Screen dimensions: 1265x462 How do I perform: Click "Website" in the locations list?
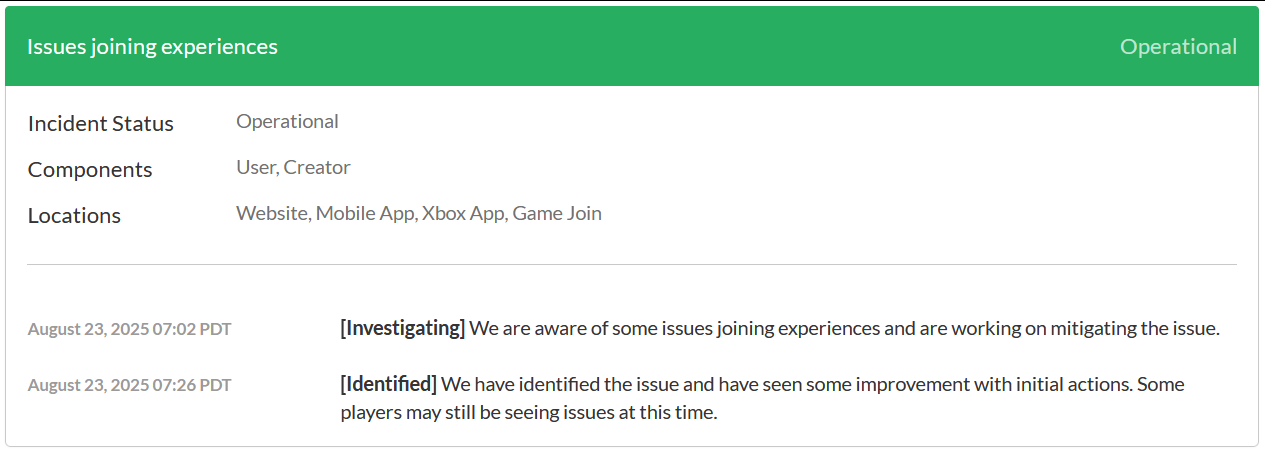click(272, 214)
